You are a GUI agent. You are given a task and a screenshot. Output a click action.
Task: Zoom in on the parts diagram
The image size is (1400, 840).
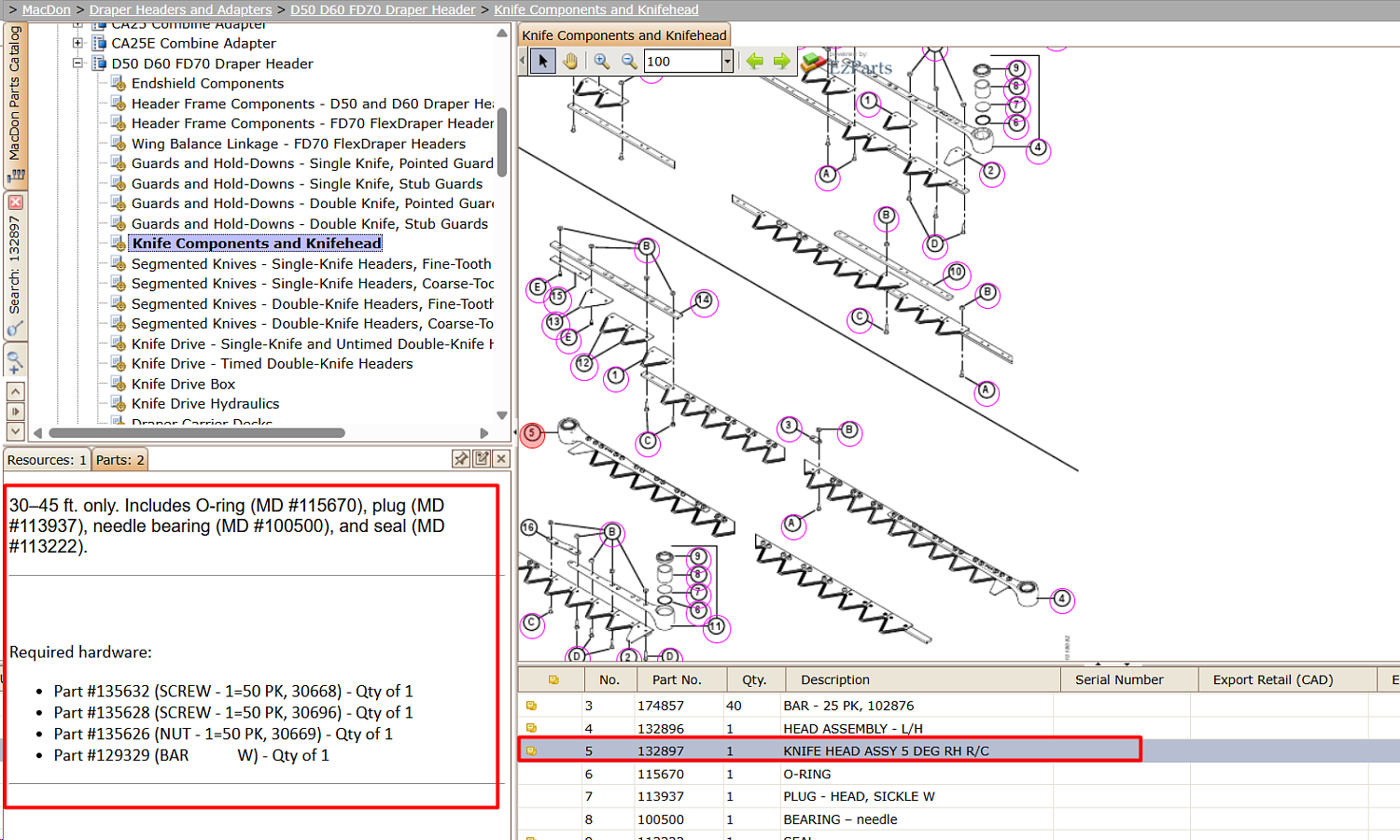pos(602,62)
